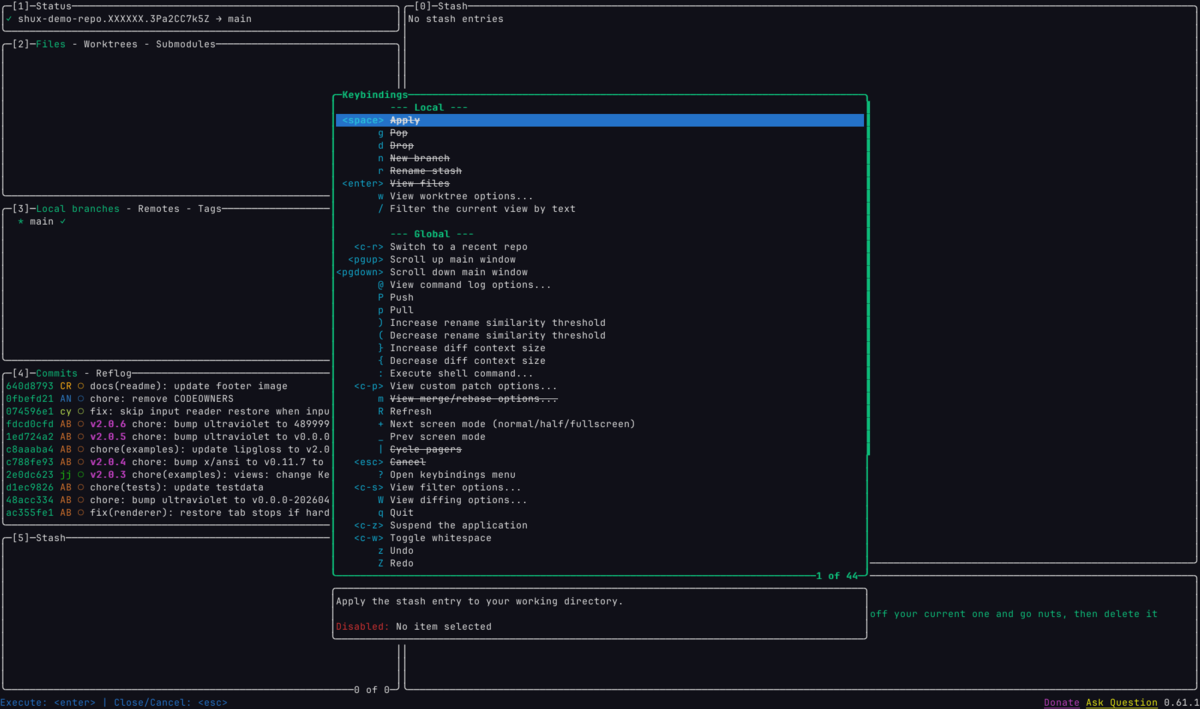Choose Switch to a recent repo
Screen dimensions: 1200x709
pos(600,247)
